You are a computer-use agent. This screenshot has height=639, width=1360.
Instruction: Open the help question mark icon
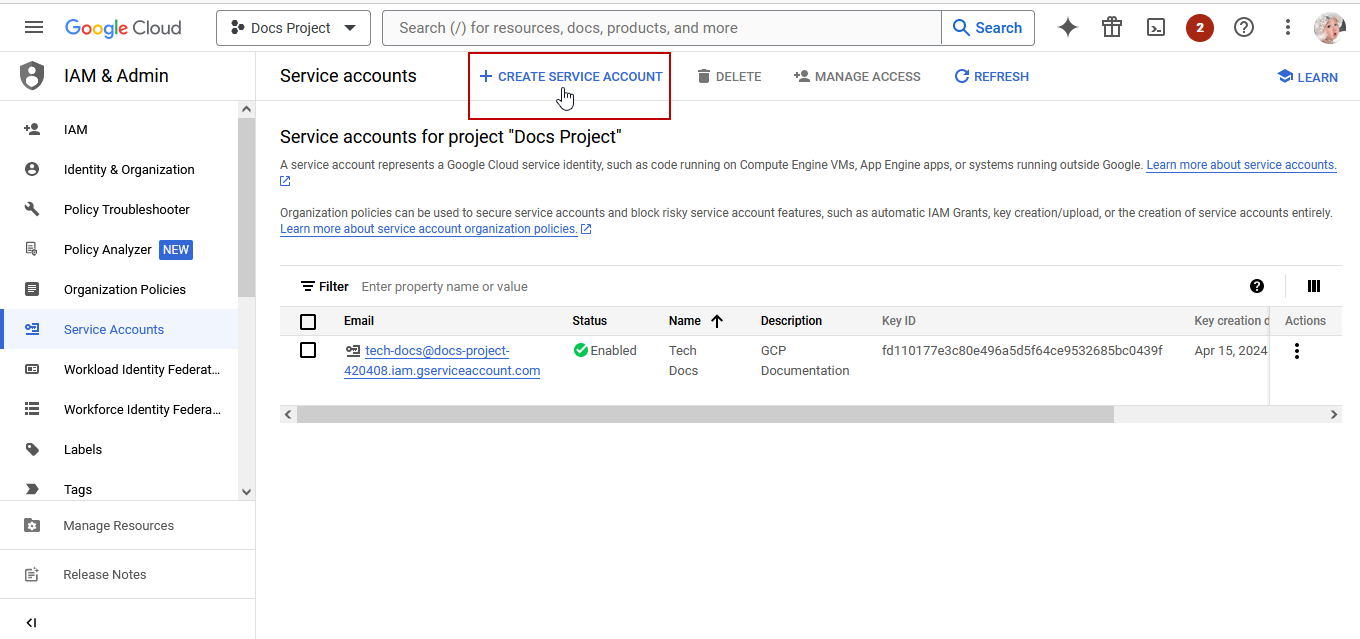[1244, 27]
